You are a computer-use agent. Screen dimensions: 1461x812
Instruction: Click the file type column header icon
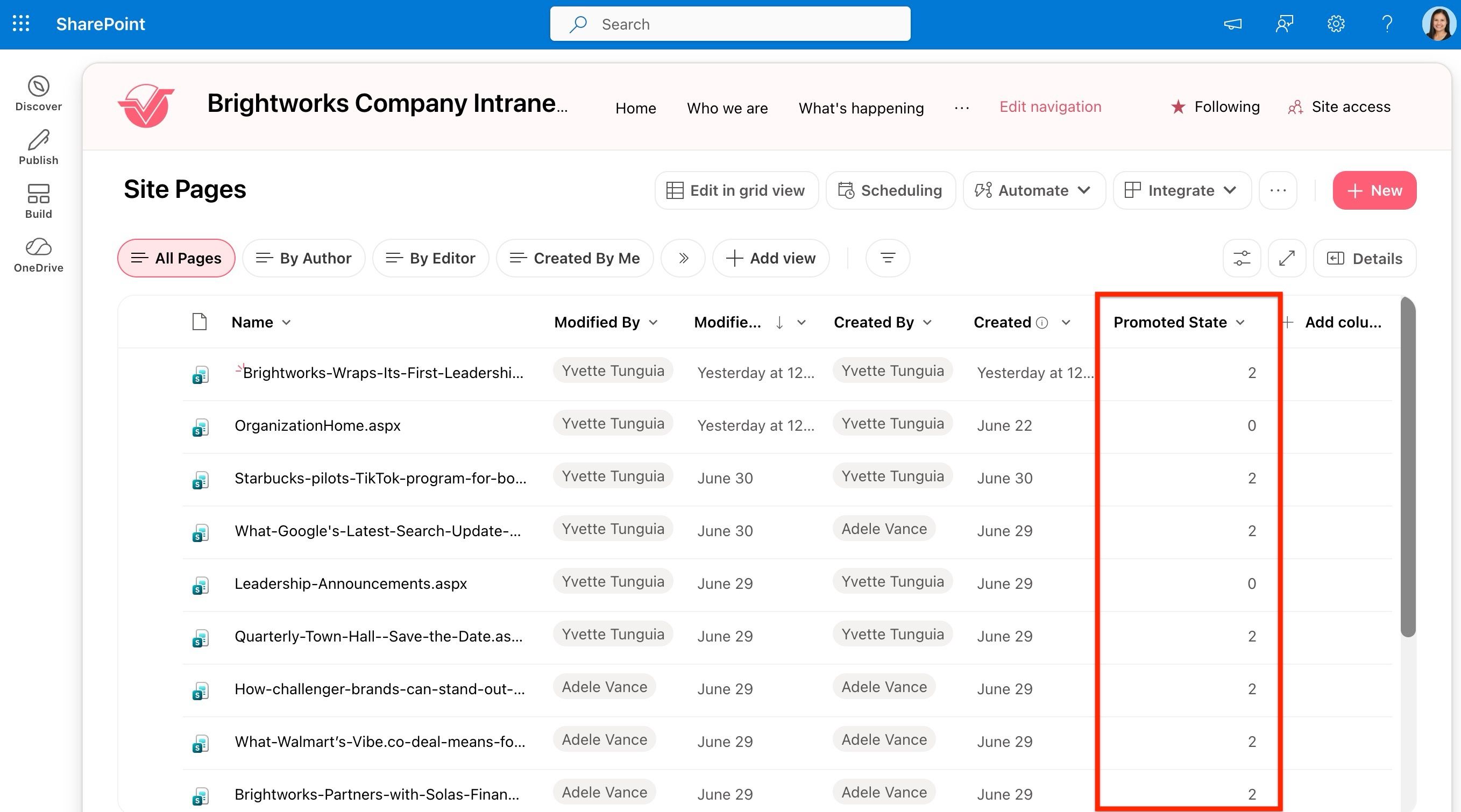point(199,322)
